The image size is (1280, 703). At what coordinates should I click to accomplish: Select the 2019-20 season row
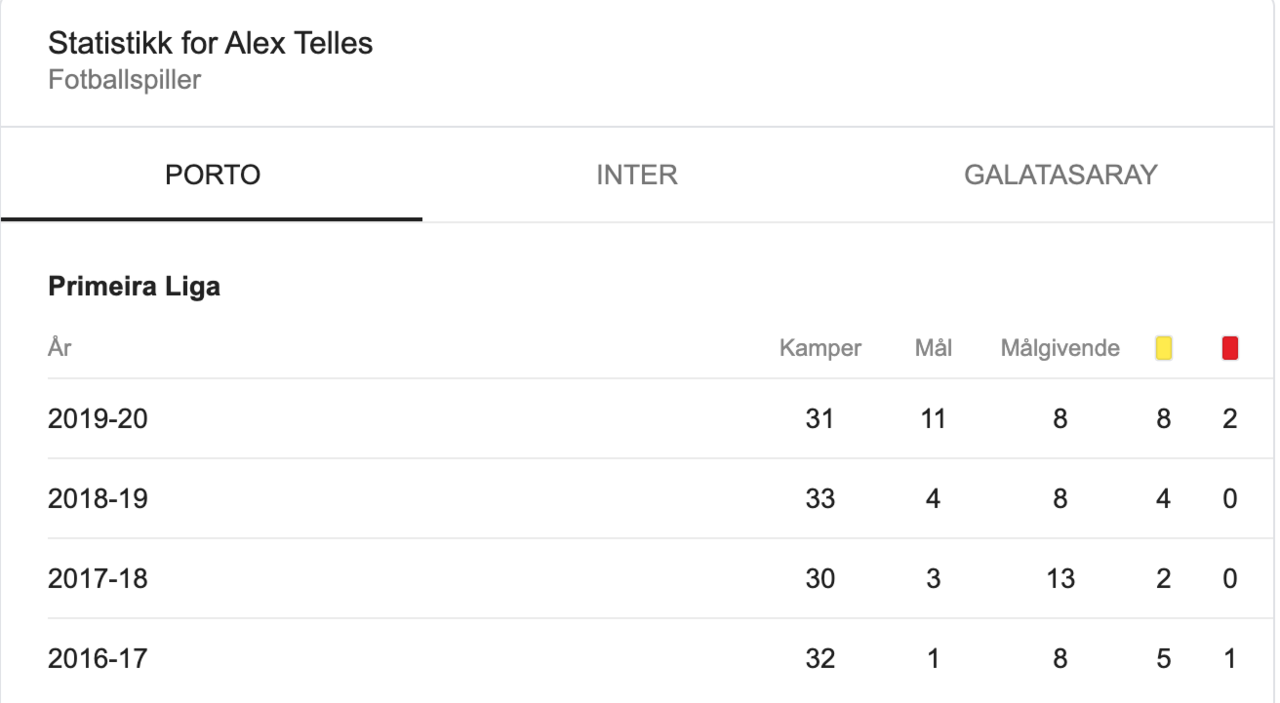click(x=640, y=418)
